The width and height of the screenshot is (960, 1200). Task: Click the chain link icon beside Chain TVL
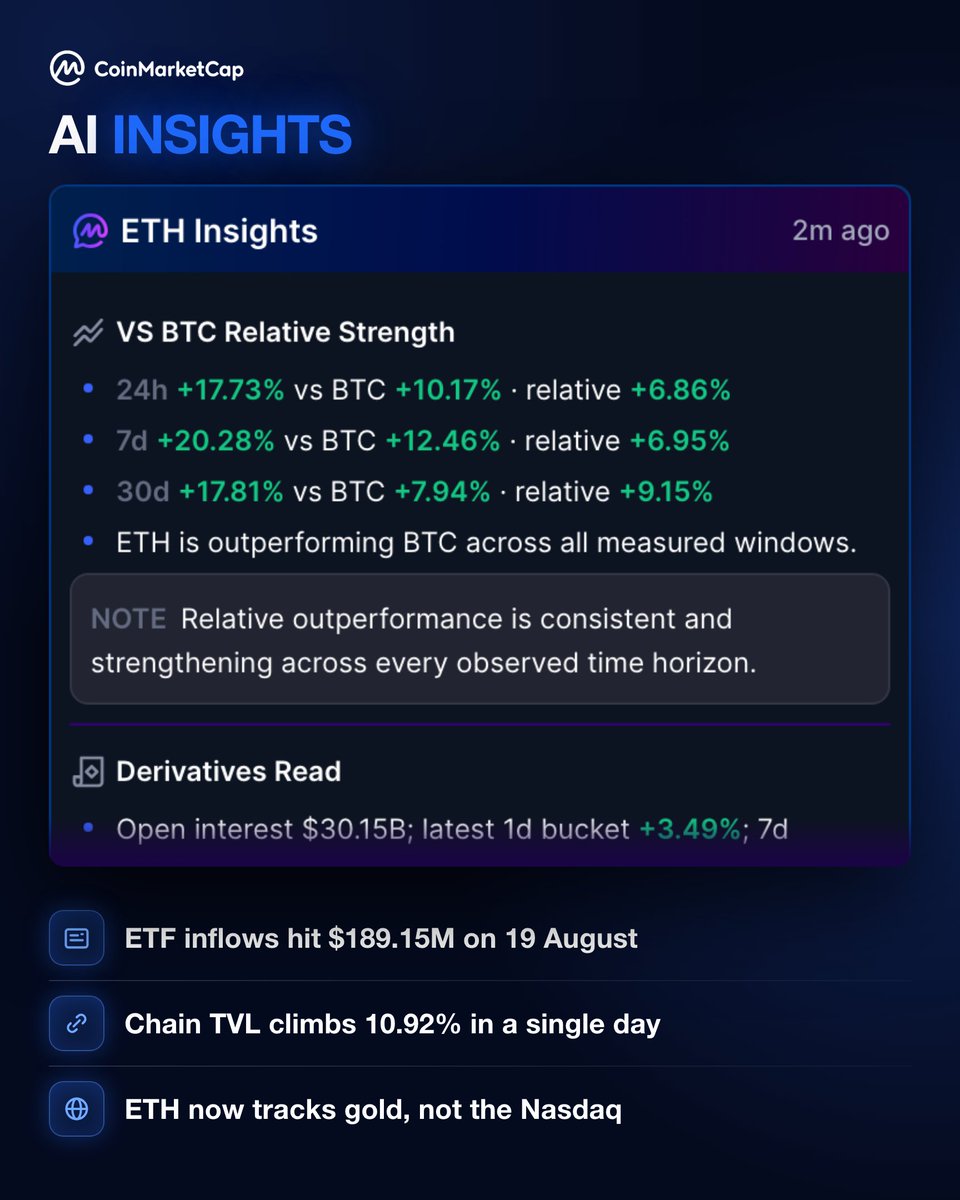coord(76,1023)
